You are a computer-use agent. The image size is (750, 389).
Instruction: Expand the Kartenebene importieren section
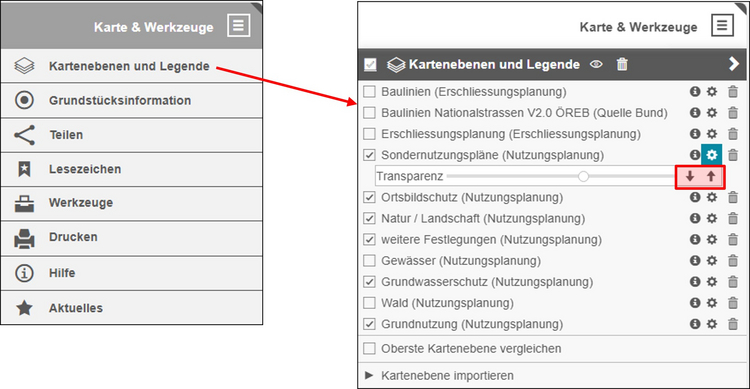[440, 376]
